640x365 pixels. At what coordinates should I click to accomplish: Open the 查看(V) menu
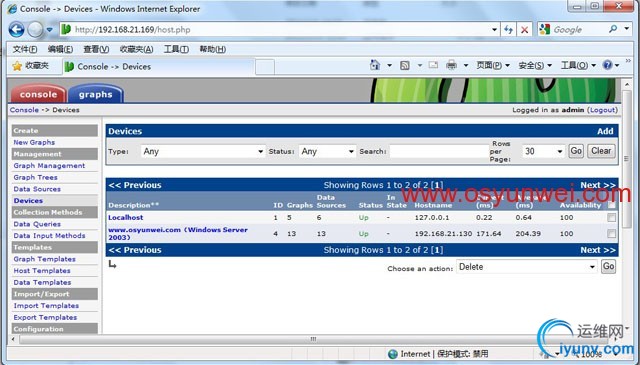tap(96, 49)
